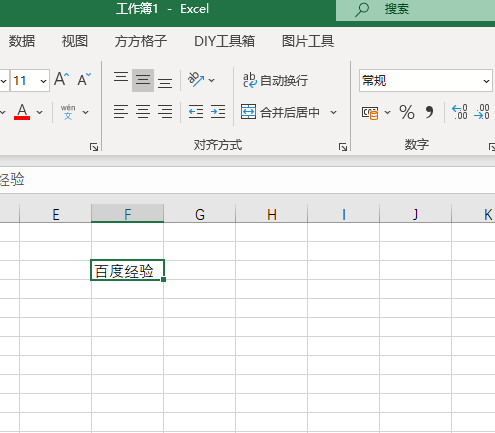Click the formula bar text 经验
Image resolution: width=495 pixels, height=433 pixels.
pyautogui.click(x=12, y=179)
